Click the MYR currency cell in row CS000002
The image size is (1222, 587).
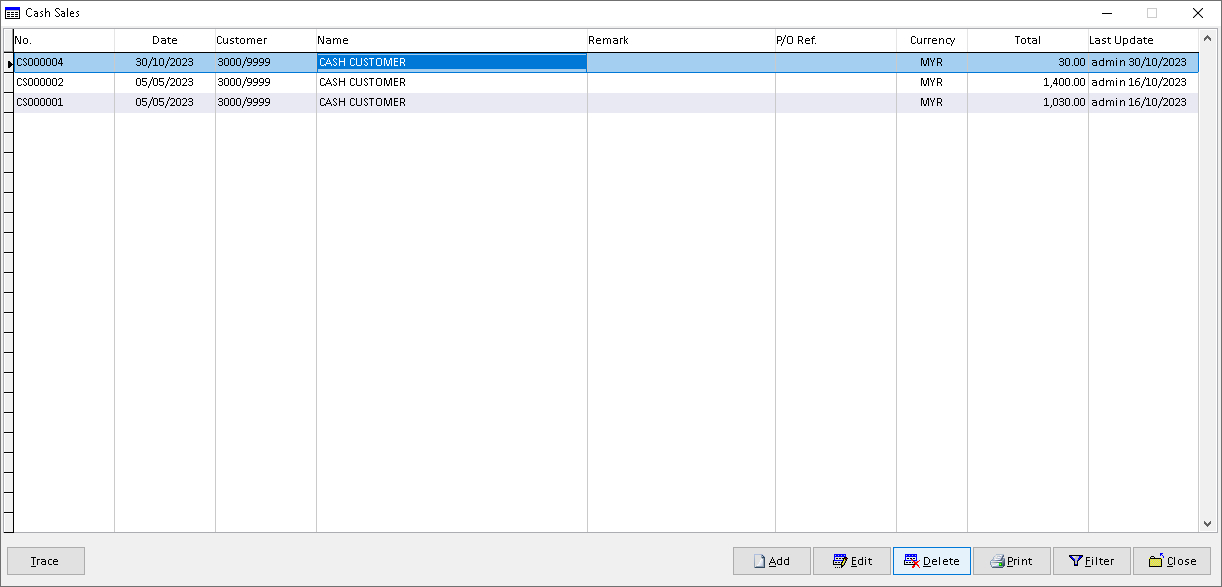[932, 82]
